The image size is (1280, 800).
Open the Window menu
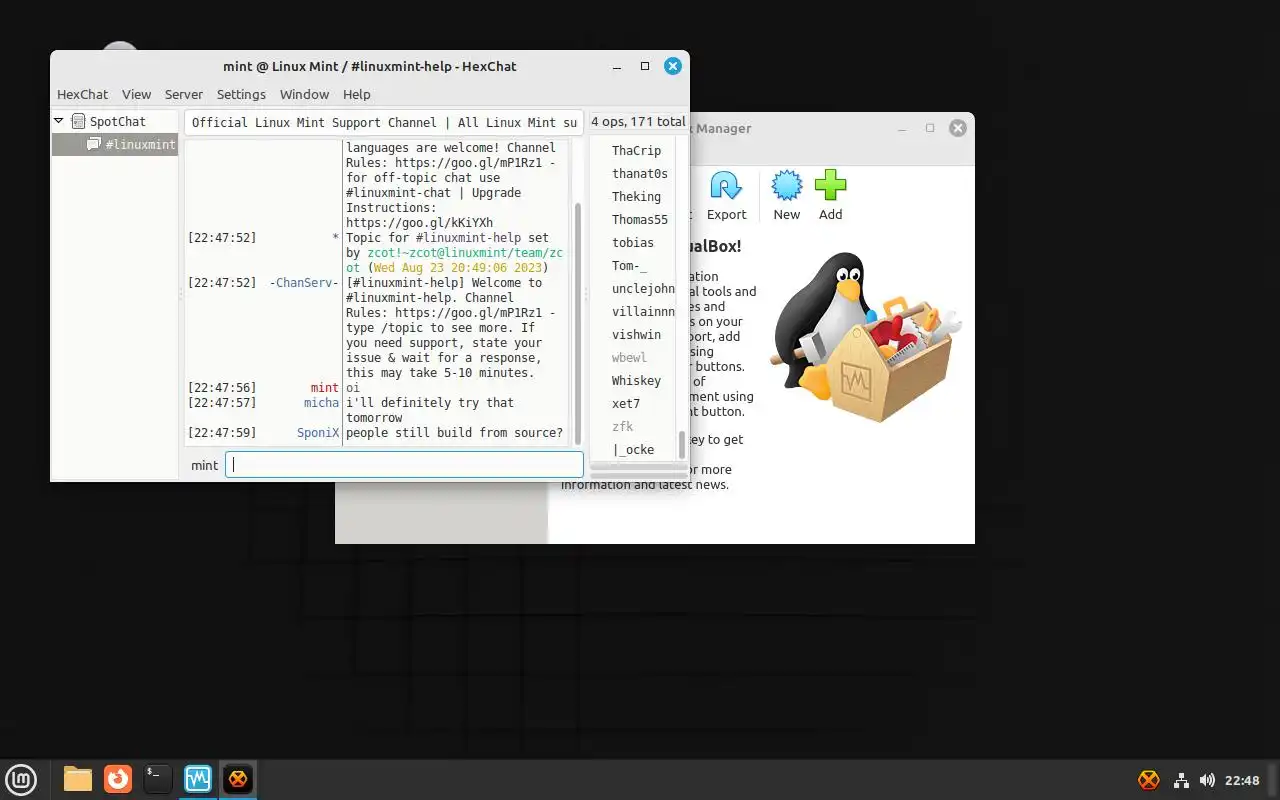click(x=304, y=94)
